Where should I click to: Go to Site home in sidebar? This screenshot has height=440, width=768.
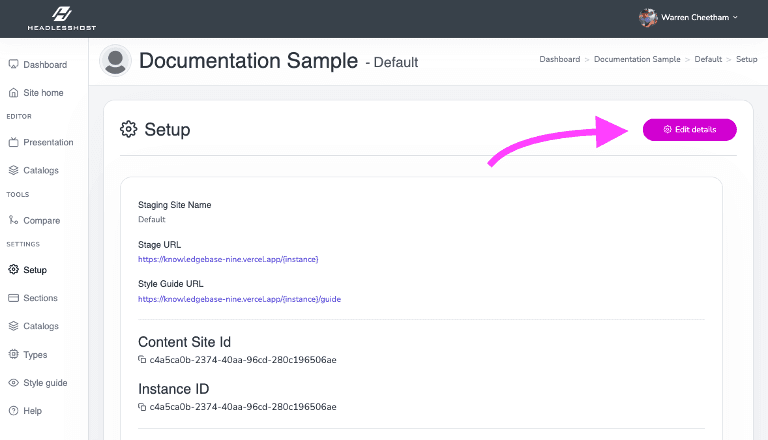coord(43,93)
